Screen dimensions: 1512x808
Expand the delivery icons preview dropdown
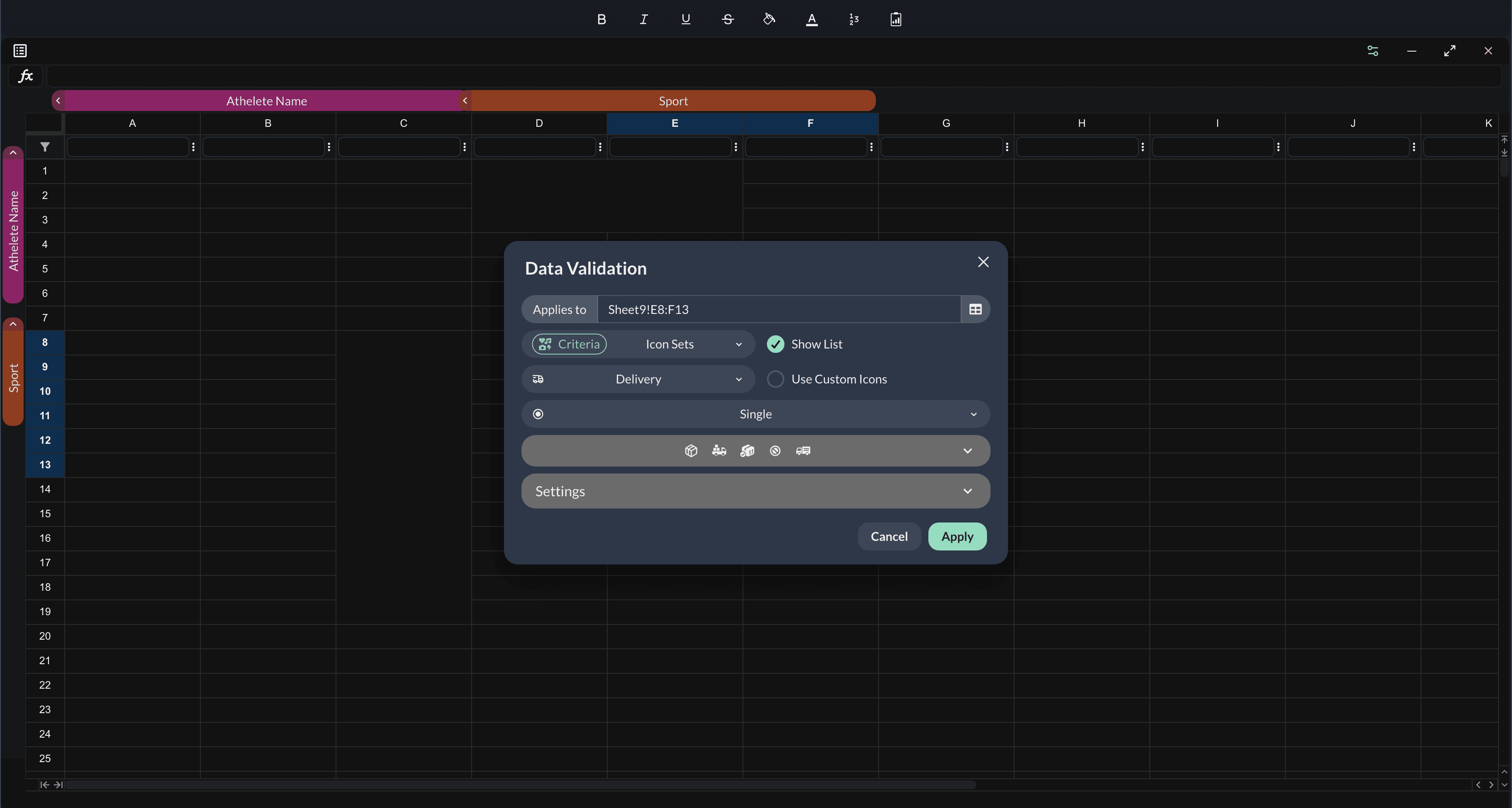pyautogui.click(x=756, y=451)
